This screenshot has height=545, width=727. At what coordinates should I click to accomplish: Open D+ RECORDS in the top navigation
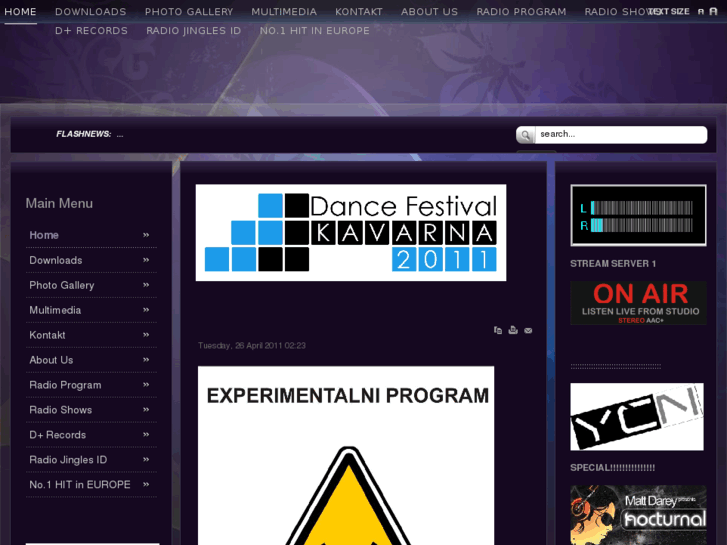pos(91,31)
